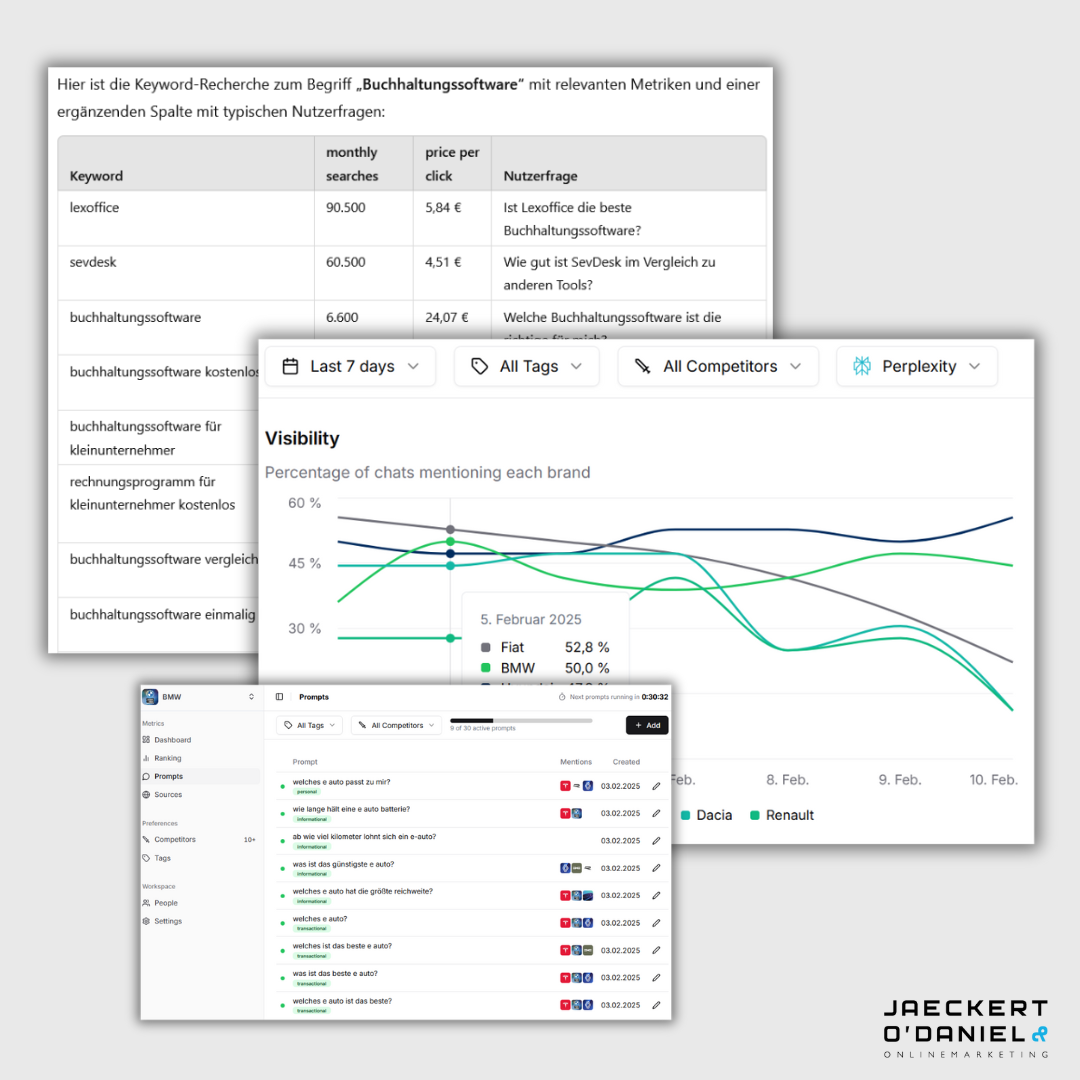This screenshot has height=1080, width=1080.
Task: Open Settings in the sidebar
Action: (167, 922)
